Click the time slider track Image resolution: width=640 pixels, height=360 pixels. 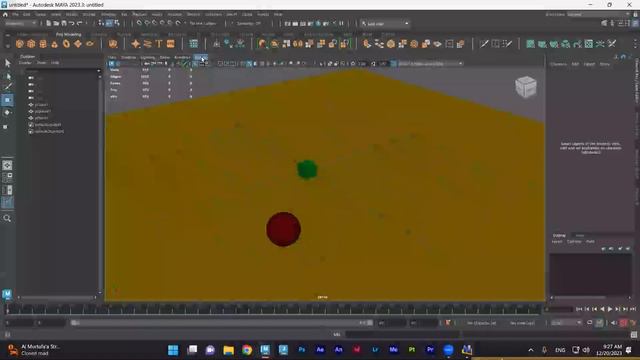tap(273, 309)
